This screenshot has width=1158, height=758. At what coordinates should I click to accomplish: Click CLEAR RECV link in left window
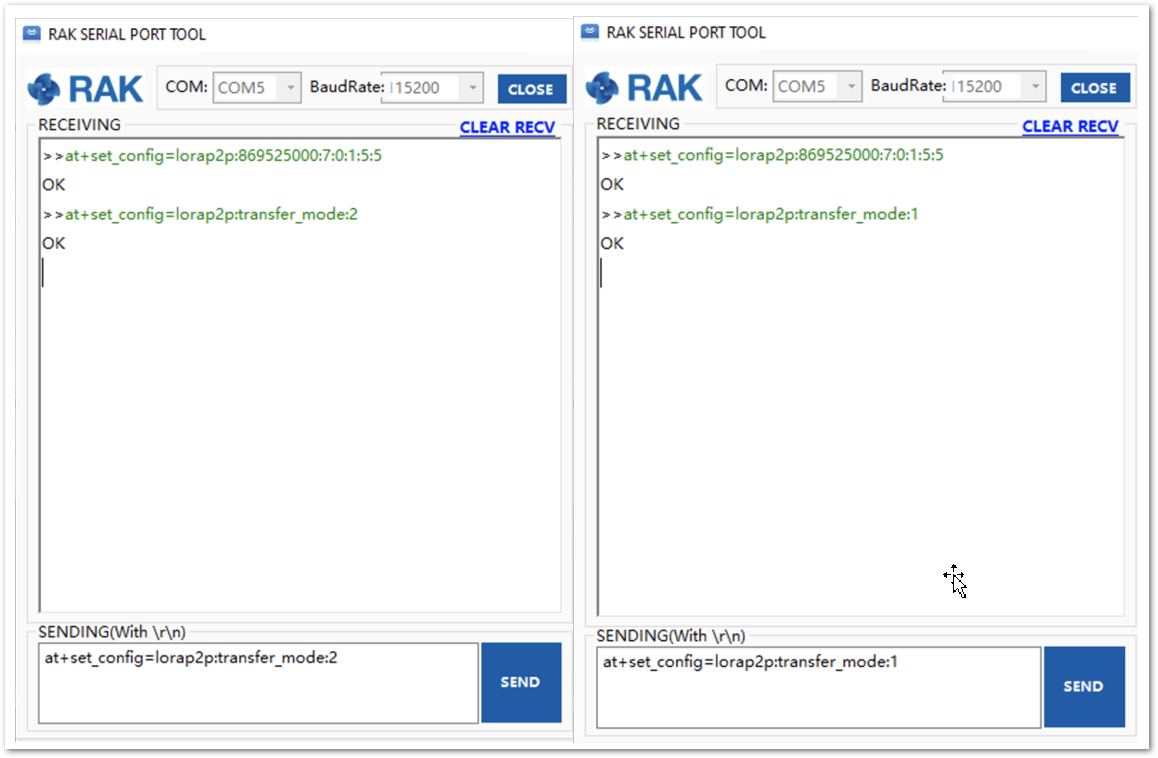(507, 127)
